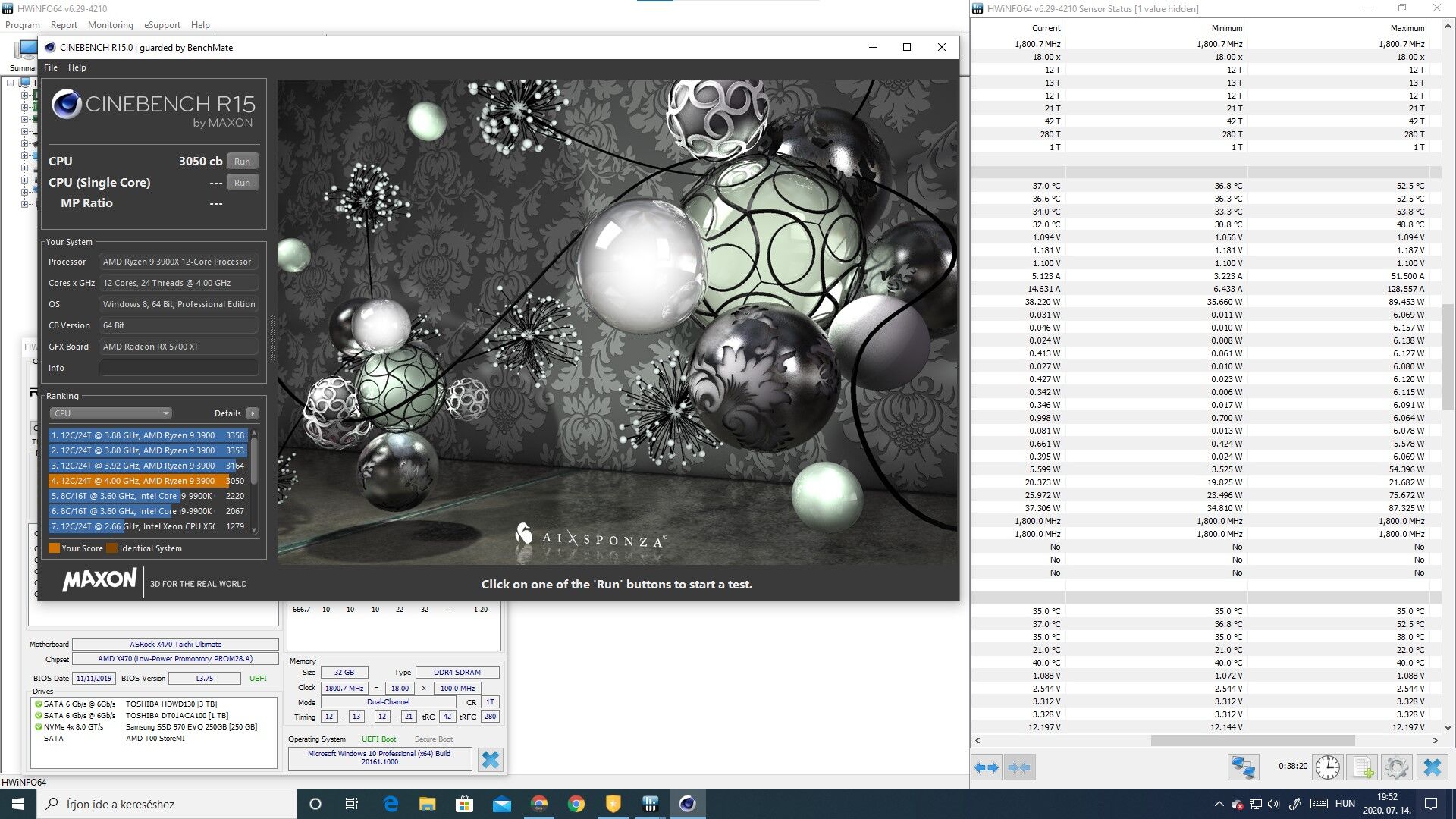Open Microsoft Store from the taskbar
Screen dimensions: 1456x819
point(465,804)
